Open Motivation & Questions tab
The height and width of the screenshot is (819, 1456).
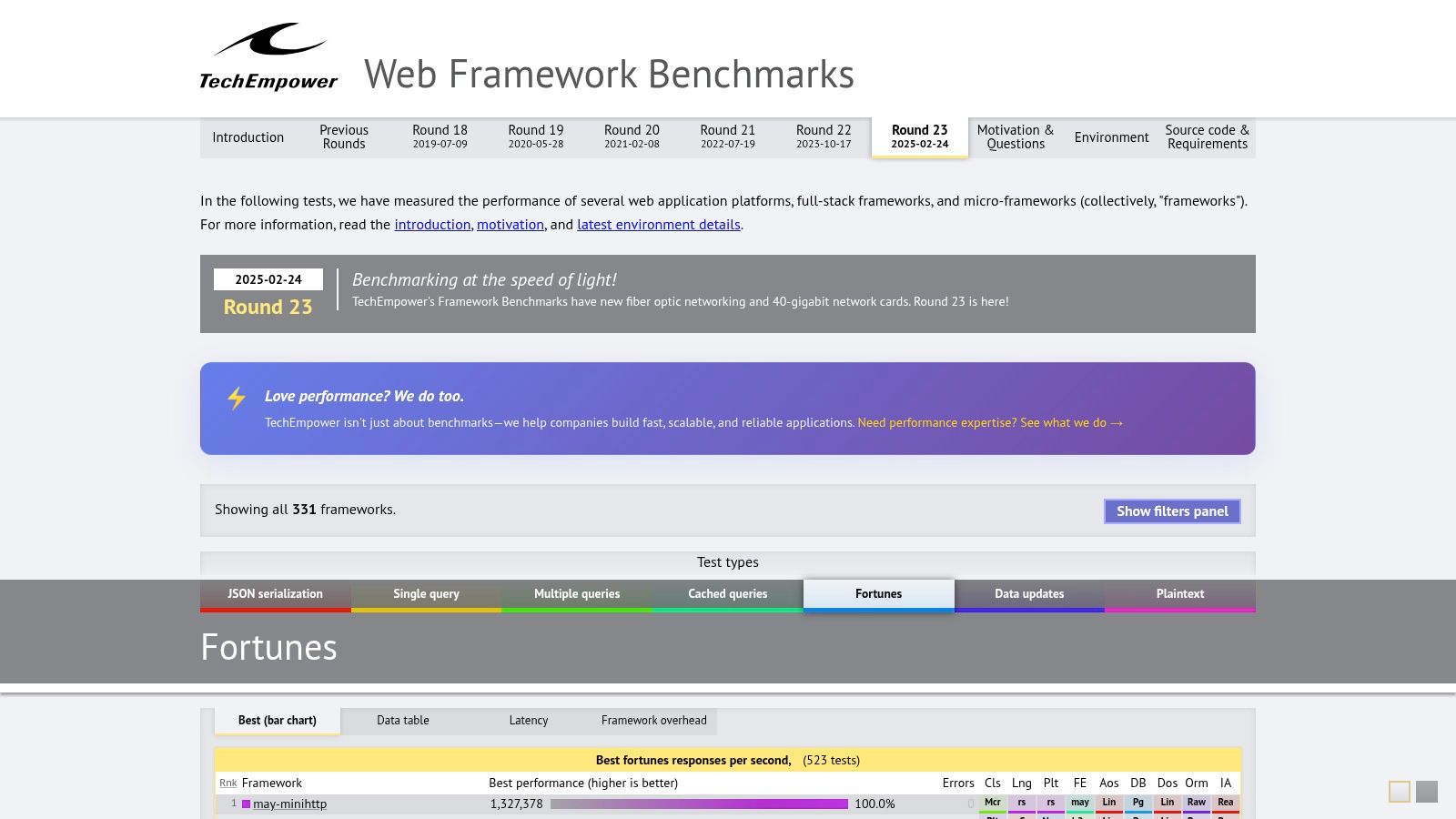[1016, 137]
